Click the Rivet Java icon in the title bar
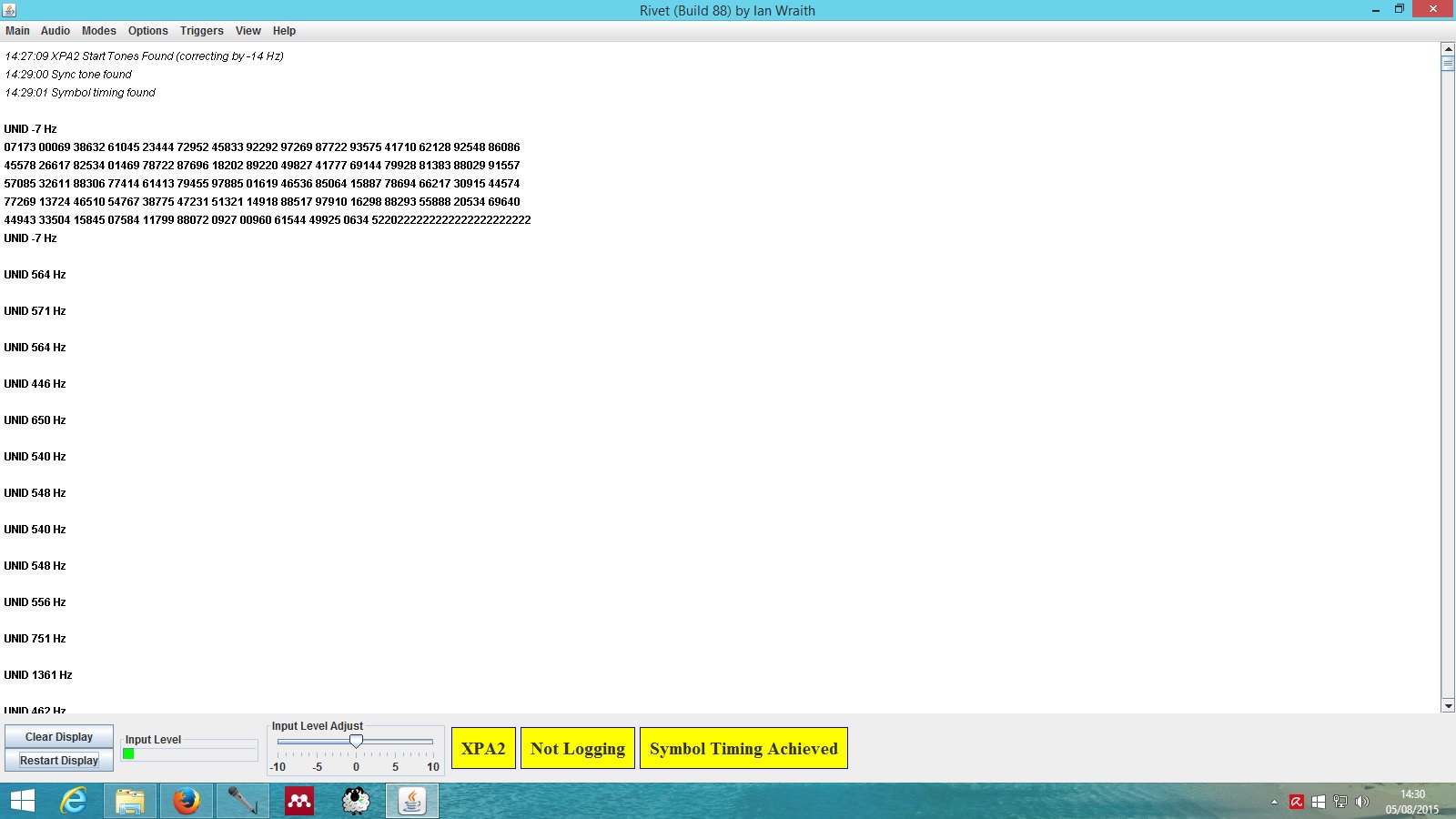The height and width of the screenshot is (819, 1456). point(9,10)
